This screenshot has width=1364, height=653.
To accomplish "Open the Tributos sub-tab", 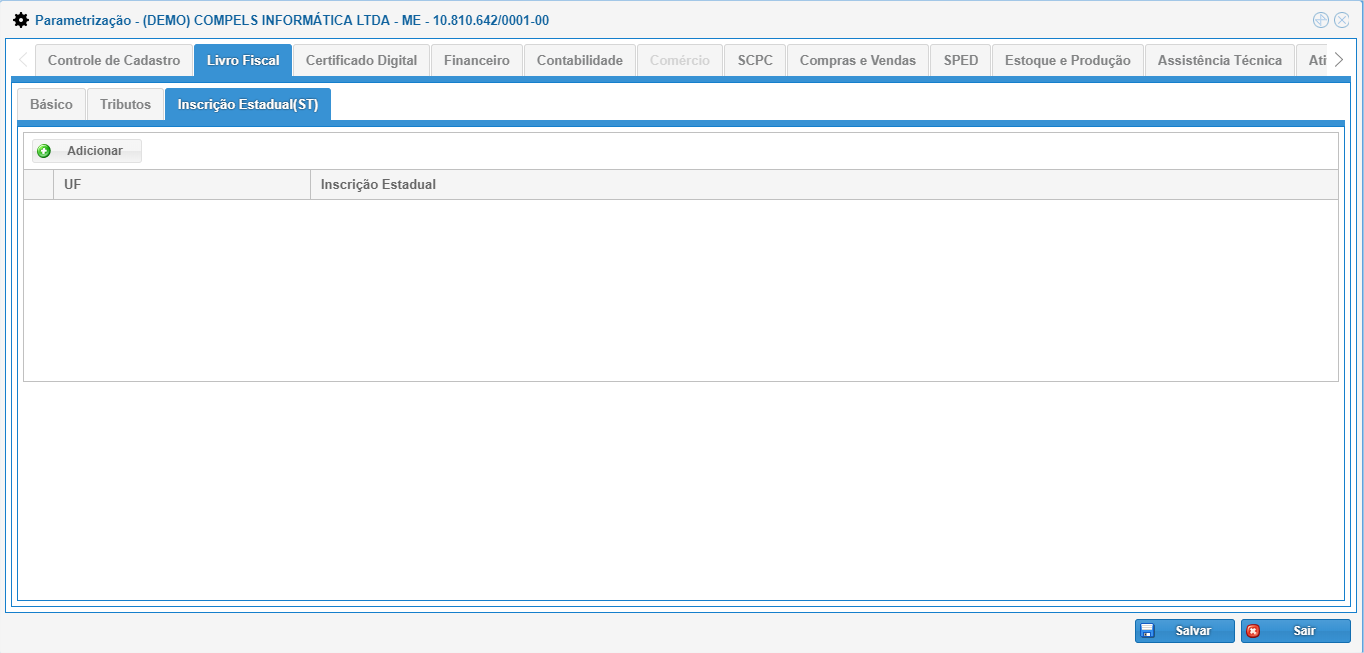I will click(x=125, y=104).
